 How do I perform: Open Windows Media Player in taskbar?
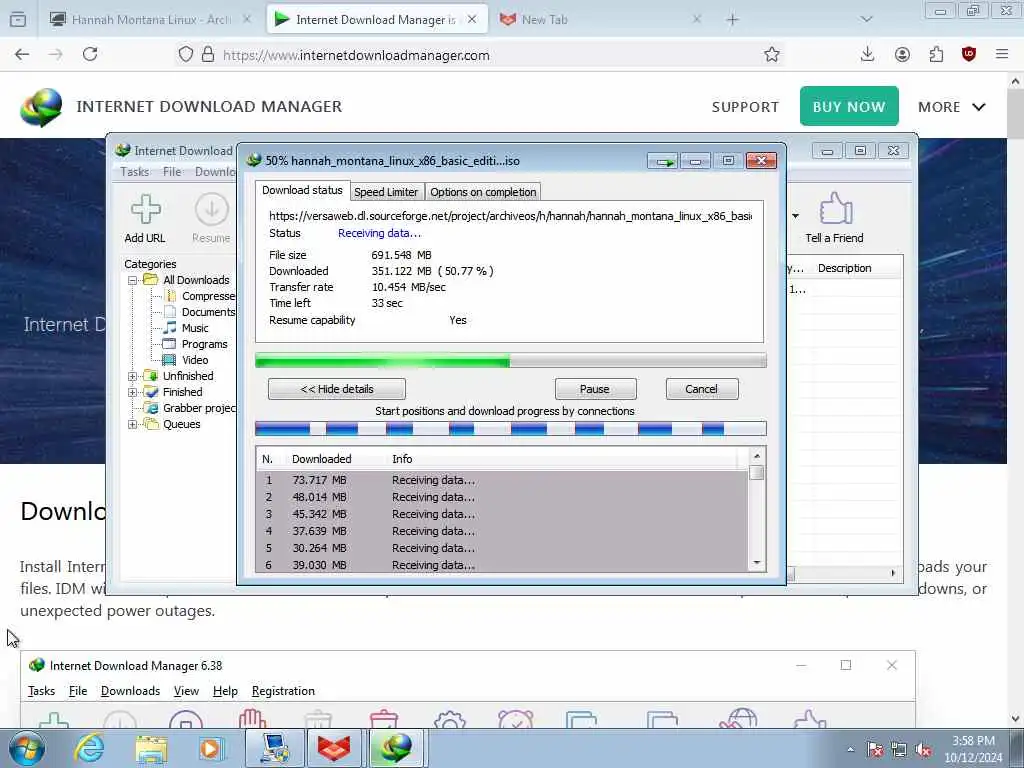pos(211,748)
